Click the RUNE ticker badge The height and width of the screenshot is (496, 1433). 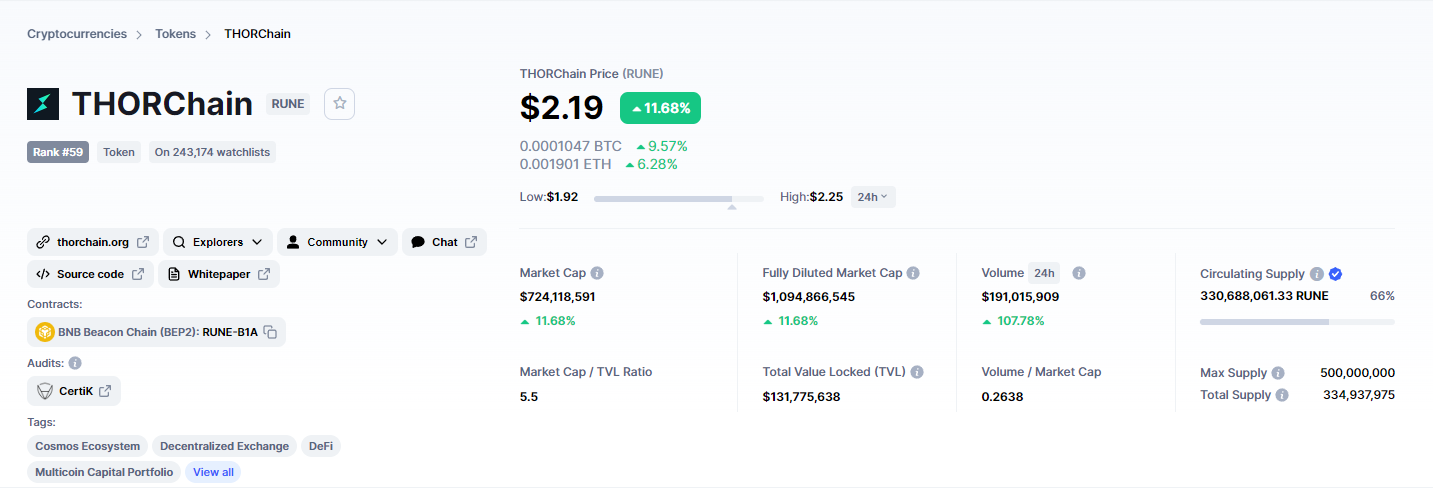coord(288,103)
